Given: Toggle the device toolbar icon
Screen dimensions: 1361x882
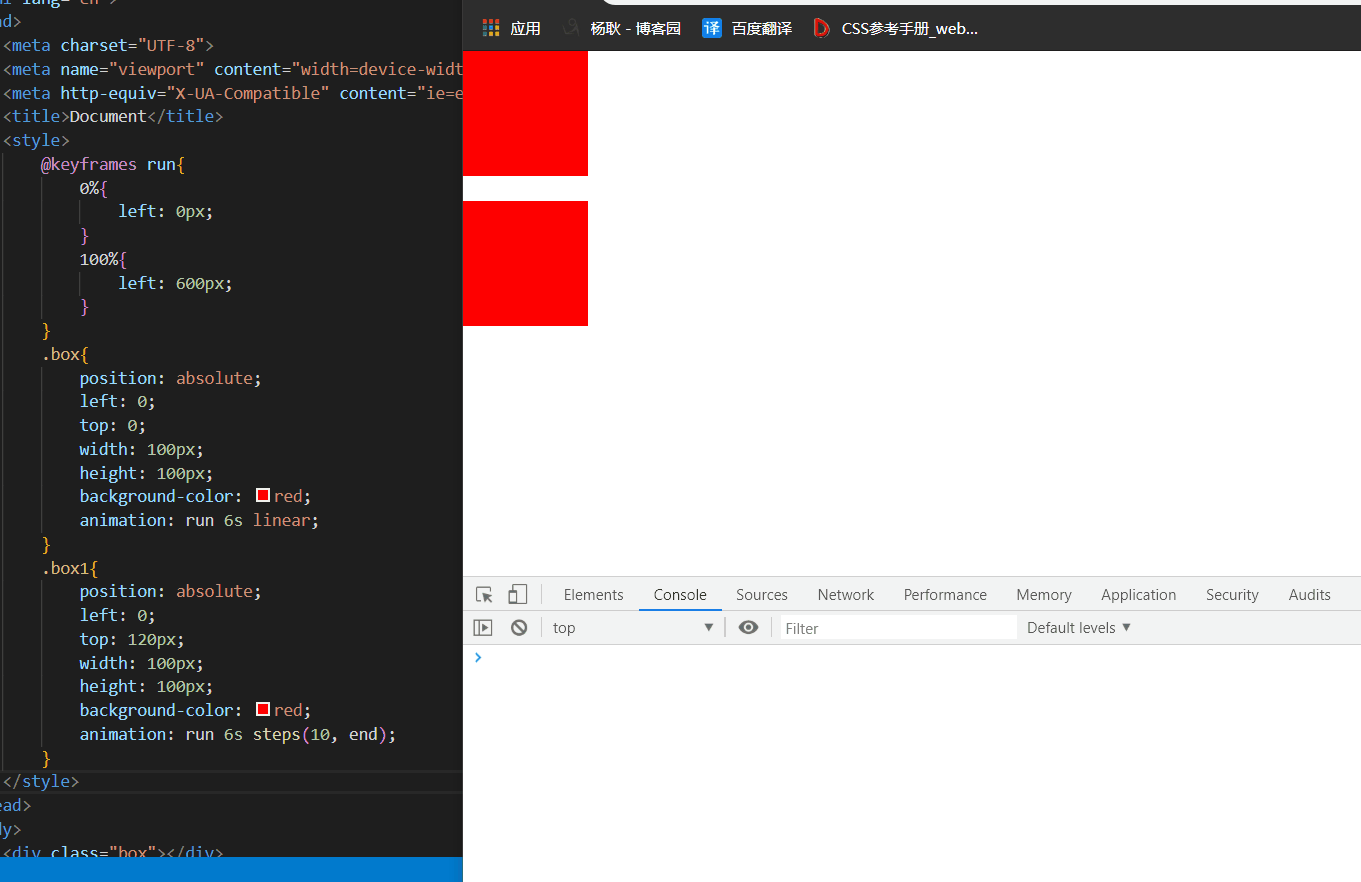Looking at the screenshot, I should pos(517,595).
